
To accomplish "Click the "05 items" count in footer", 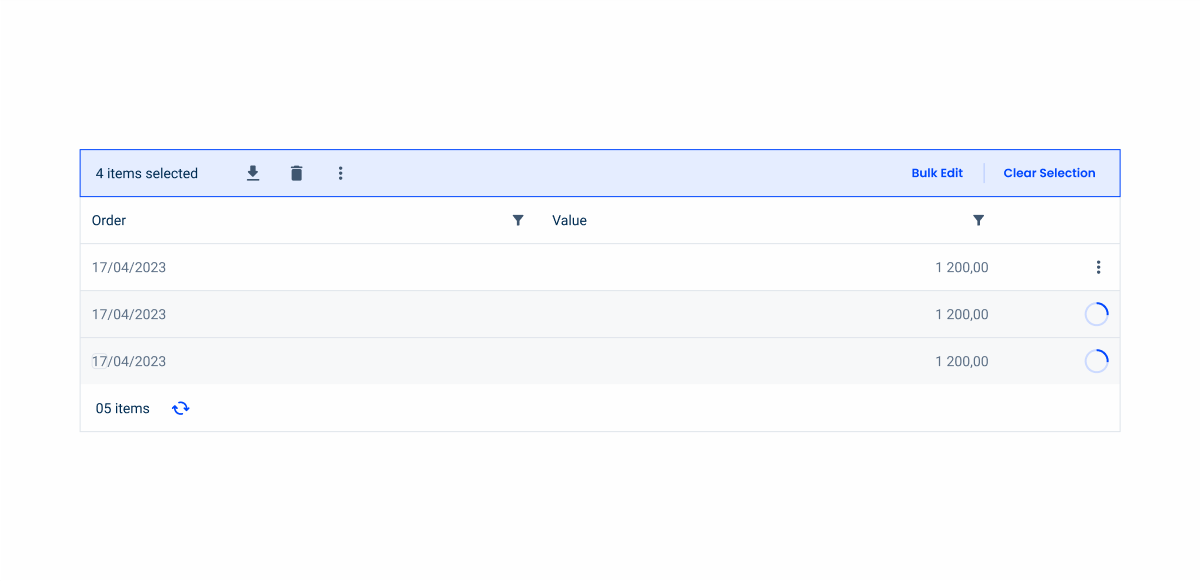I will 123,408.
